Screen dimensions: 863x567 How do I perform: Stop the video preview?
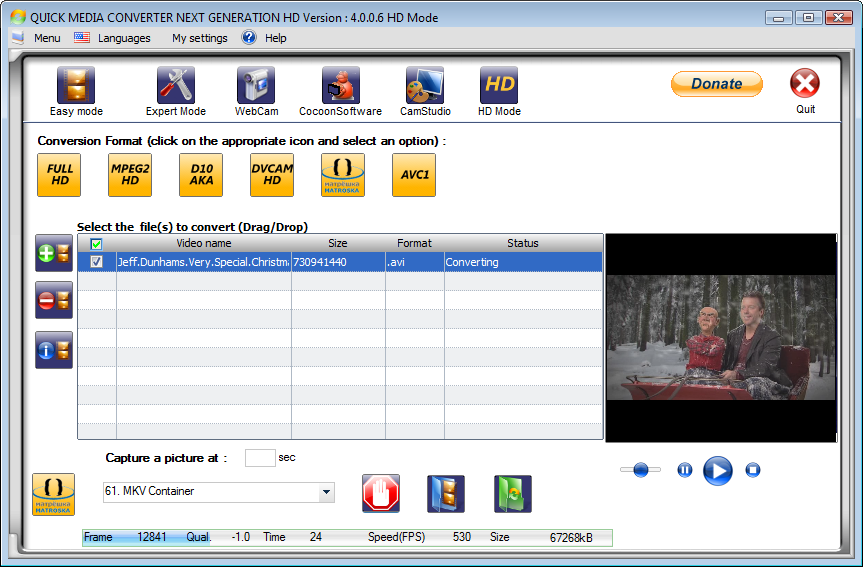pos(753,470)
